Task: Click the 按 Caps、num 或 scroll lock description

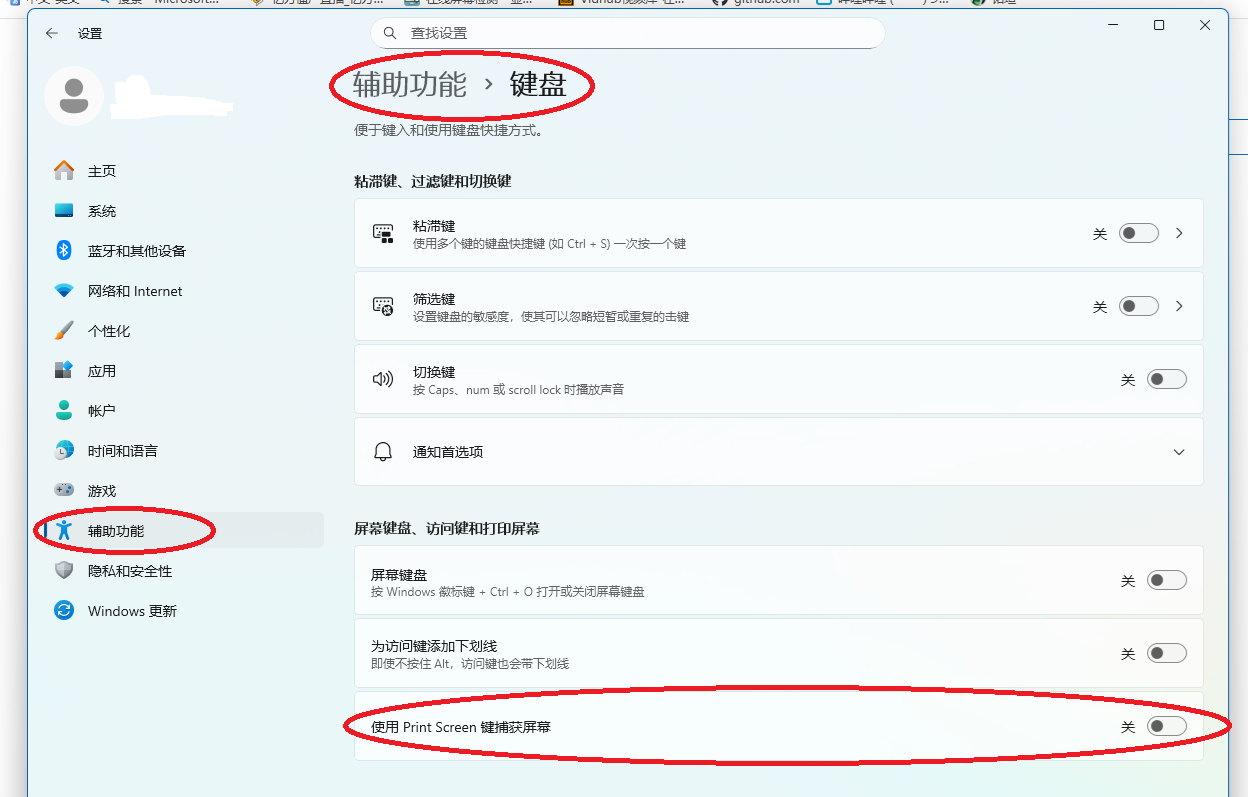Action: tap(518, 389)
